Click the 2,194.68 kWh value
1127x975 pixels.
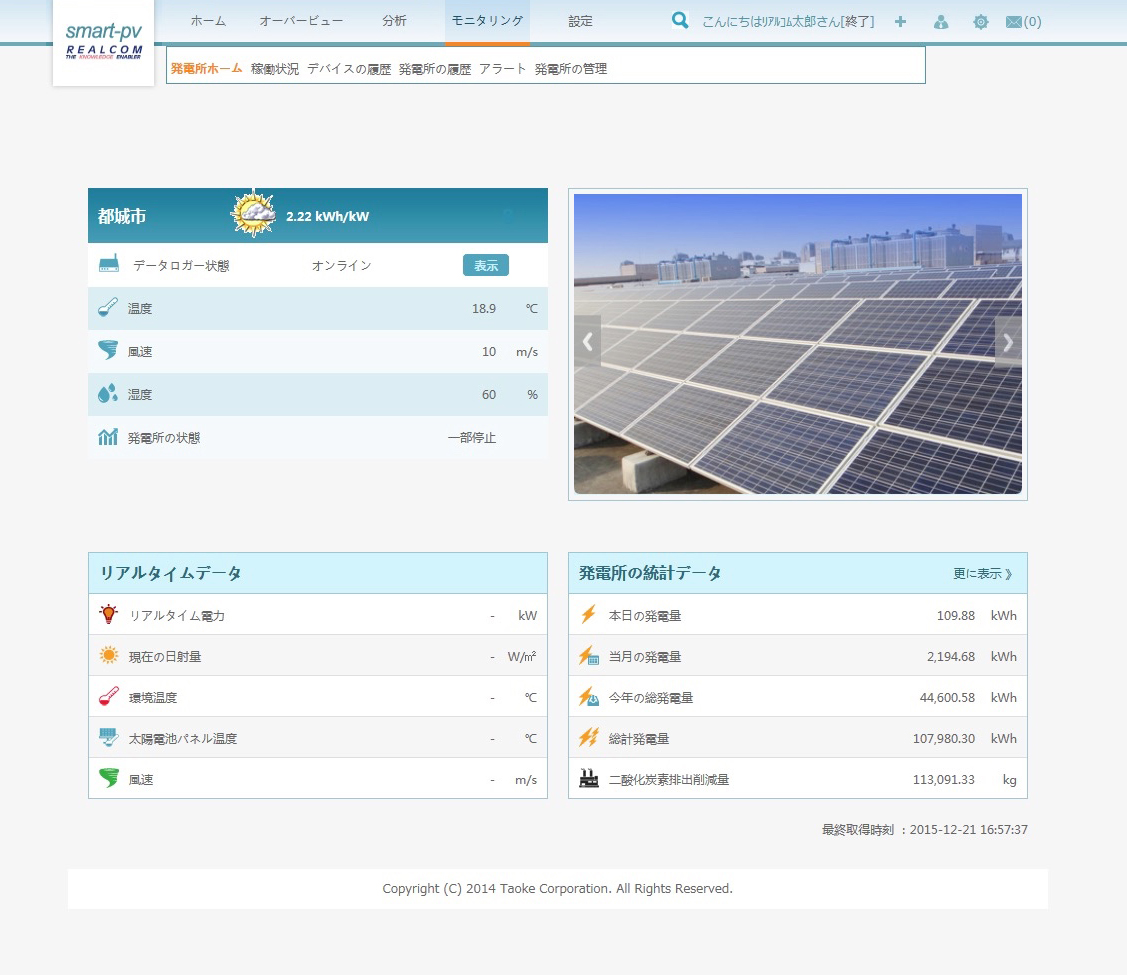tap(951, 657)
